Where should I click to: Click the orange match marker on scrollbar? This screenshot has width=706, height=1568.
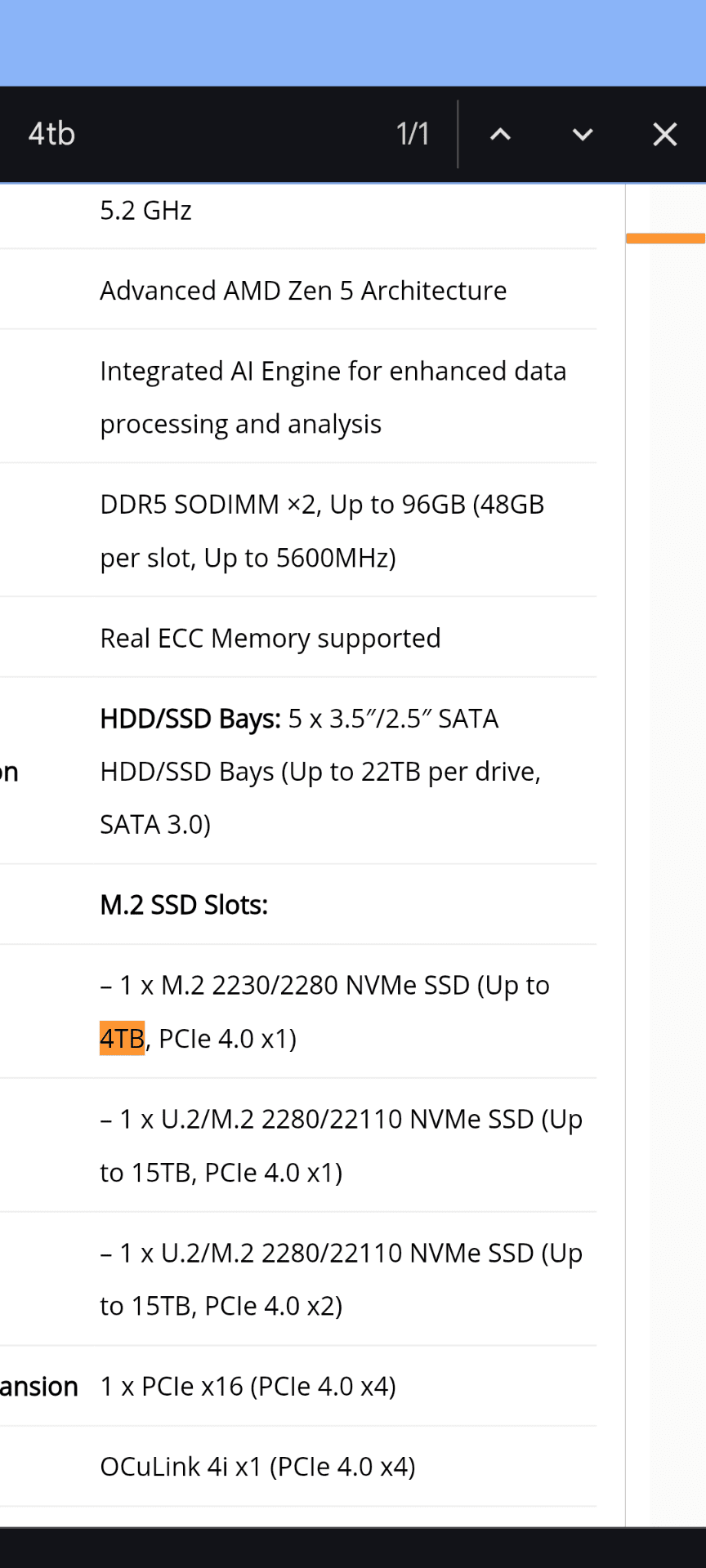(665, 238)
